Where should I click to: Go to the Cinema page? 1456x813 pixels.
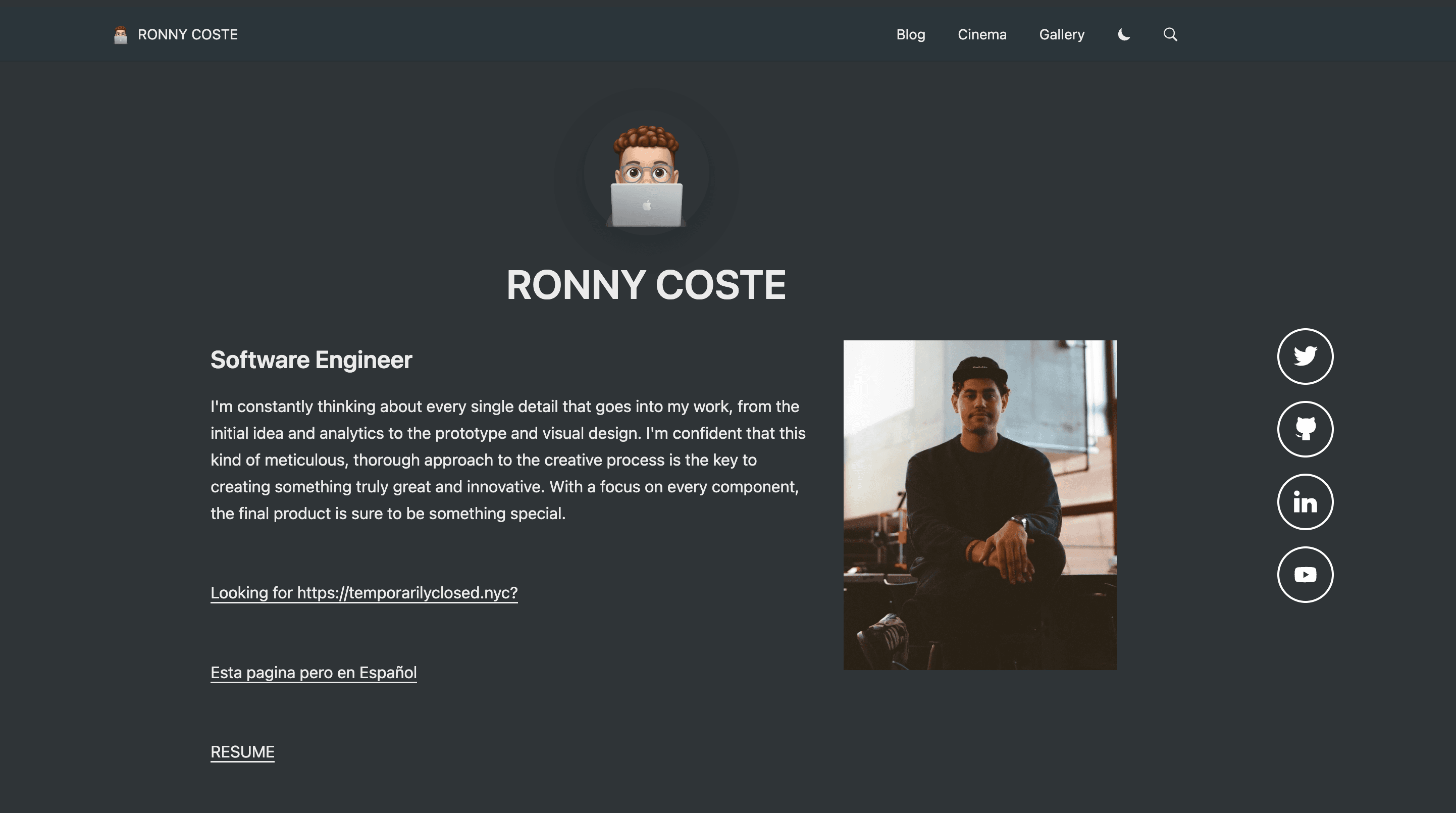982,34
